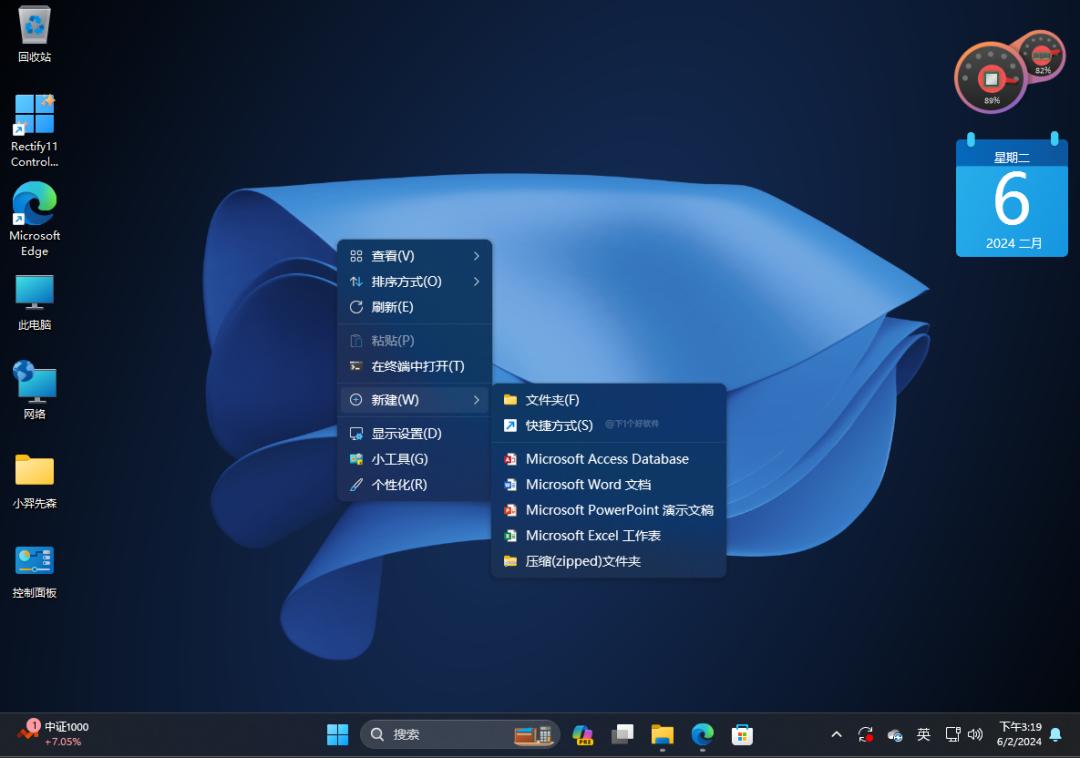Switch input language via the 英 indicator

[x=923, y=734]
